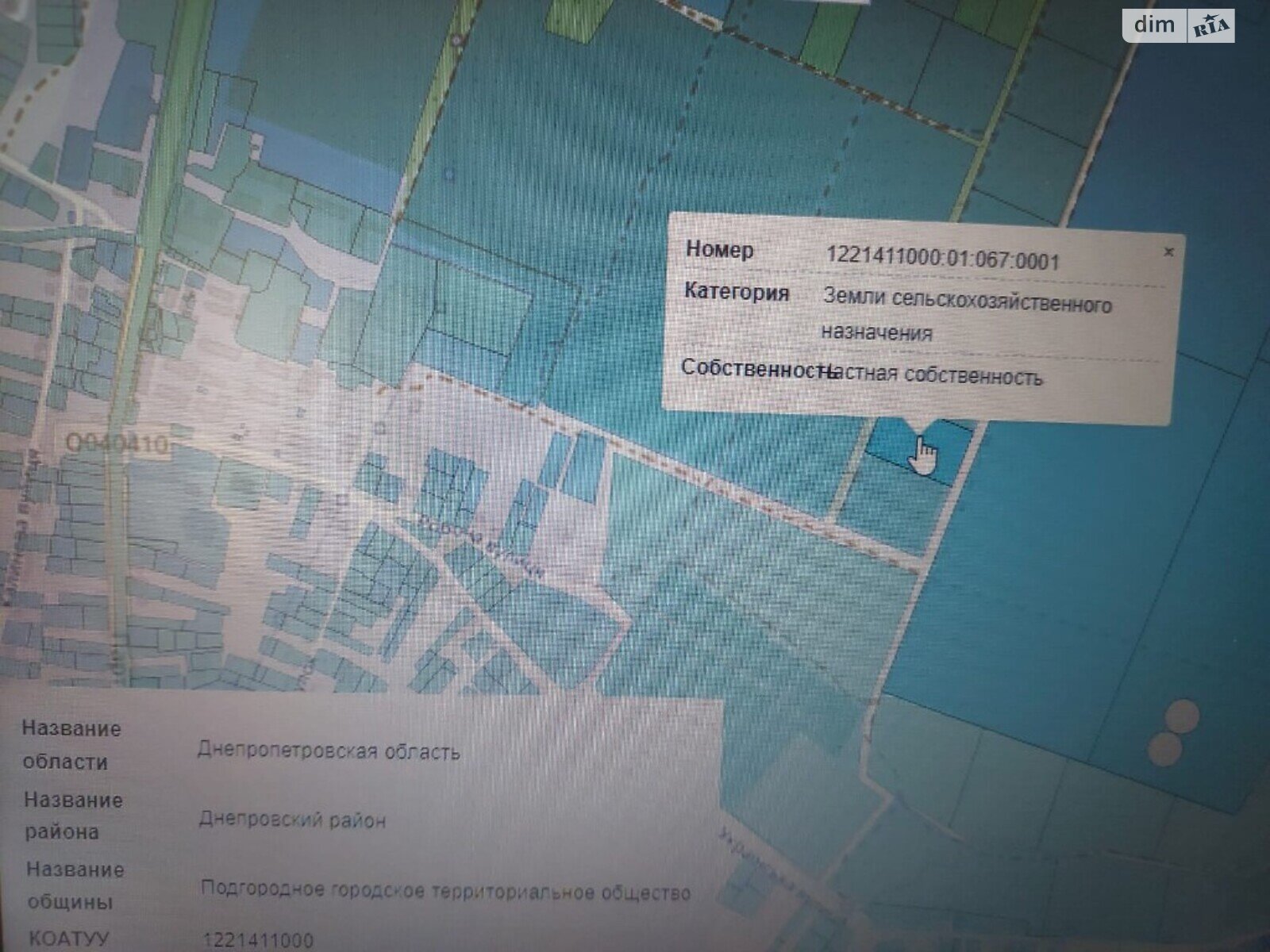The image size is (1270, 952).
Task: Click the 'Днепропетровская область' value
Action: click(x=329, y=750)
